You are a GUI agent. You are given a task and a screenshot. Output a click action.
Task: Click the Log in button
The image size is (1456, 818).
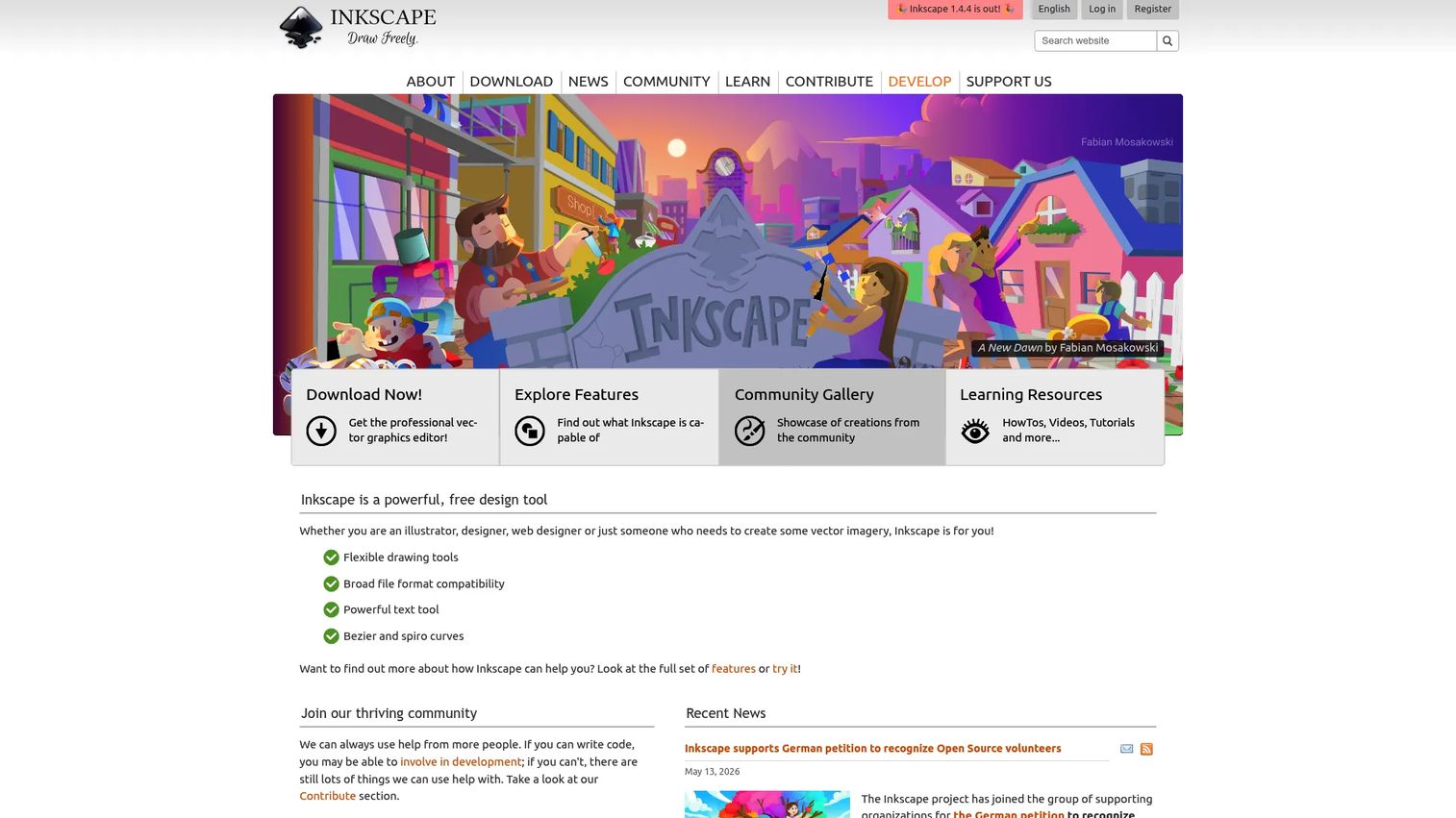1102,9
